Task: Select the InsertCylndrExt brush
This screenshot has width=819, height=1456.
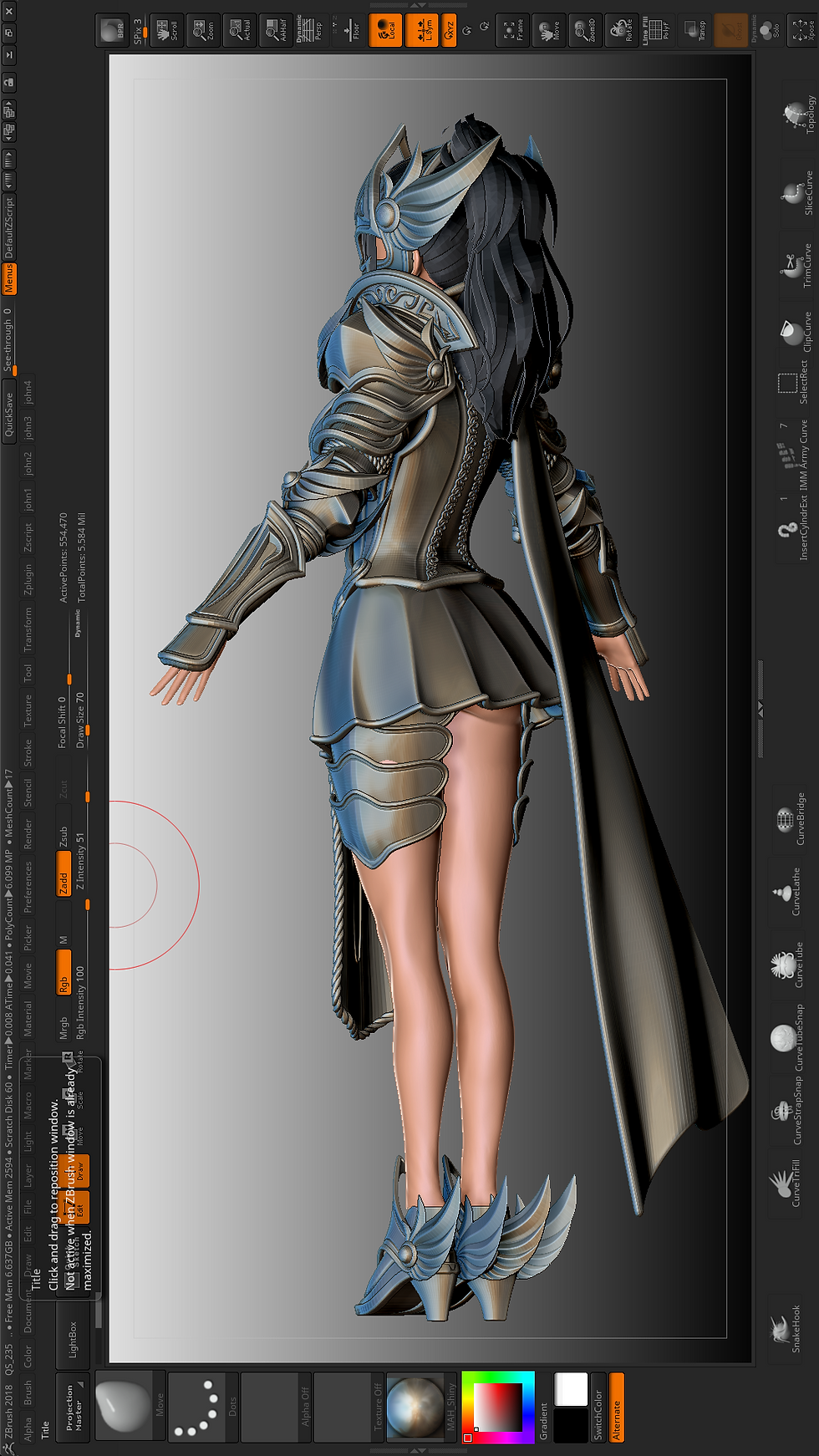Action: pos(792,529)
